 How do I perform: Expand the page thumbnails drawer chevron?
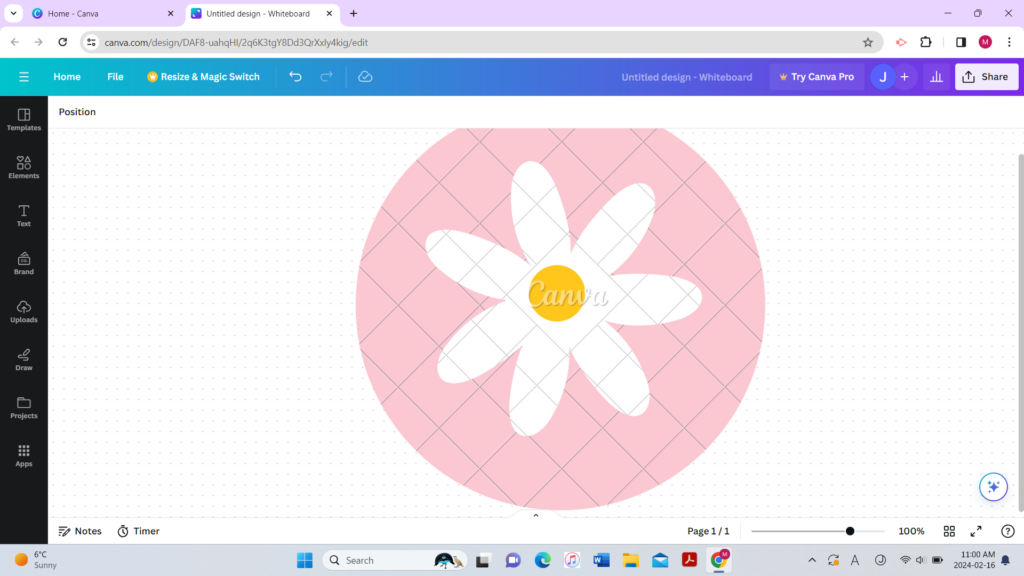click(x=536, y=515)
